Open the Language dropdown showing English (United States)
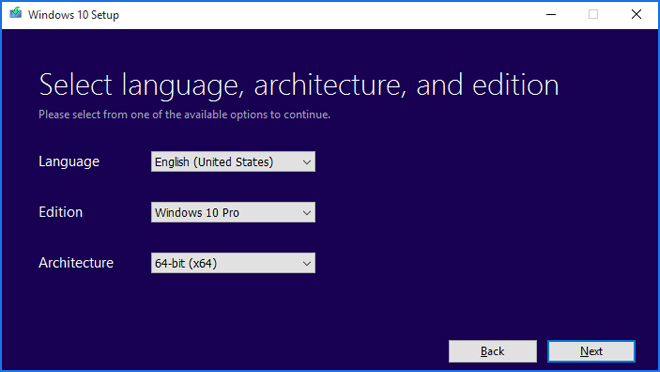Viewport: 660px width, 372px height. [233, 162]
